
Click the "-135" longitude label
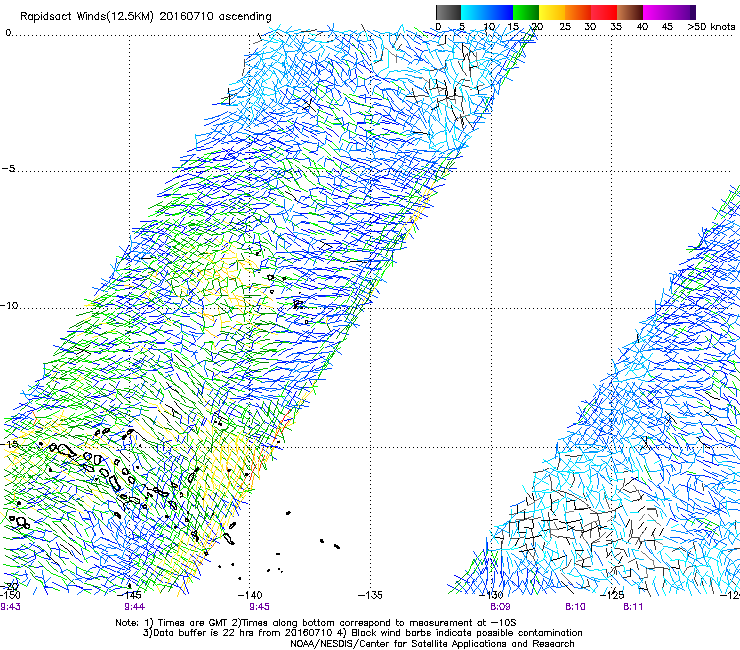pyautogui.click(x=370, y=595)
